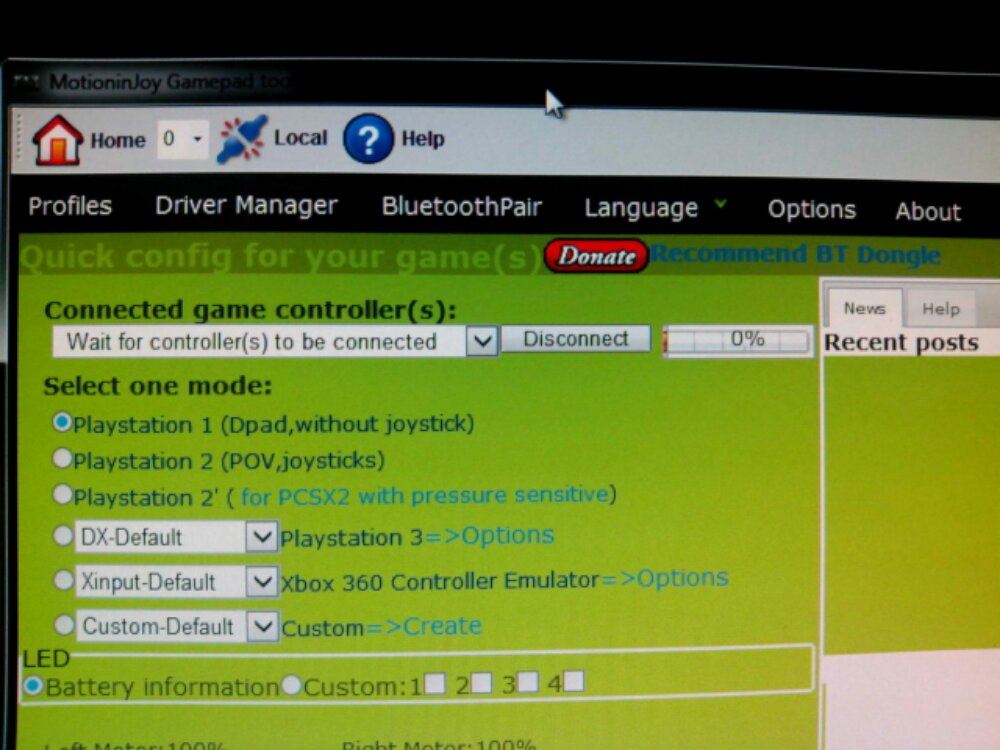Open the controller number dropdown showing 0
The height and width of the screenshot is (750, 1000).
click(183, 138)
